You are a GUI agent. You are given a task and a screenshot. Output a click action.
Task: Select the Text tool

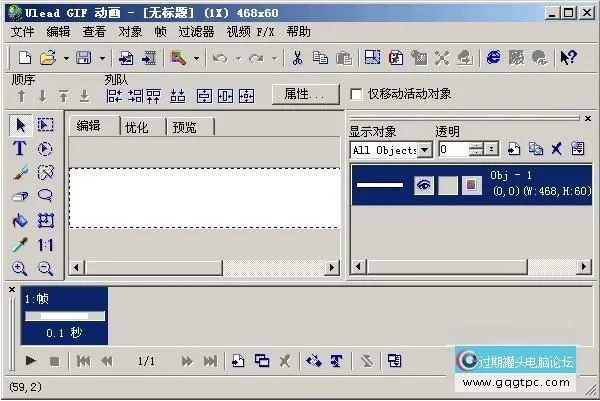pos(19,149)
